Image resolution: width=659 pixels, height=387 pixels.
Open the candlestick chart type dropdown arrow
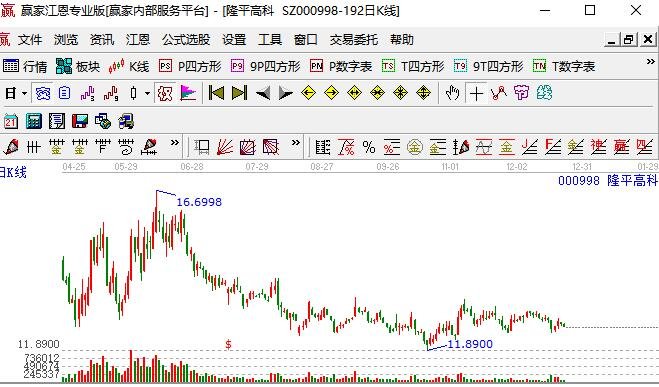147,93
